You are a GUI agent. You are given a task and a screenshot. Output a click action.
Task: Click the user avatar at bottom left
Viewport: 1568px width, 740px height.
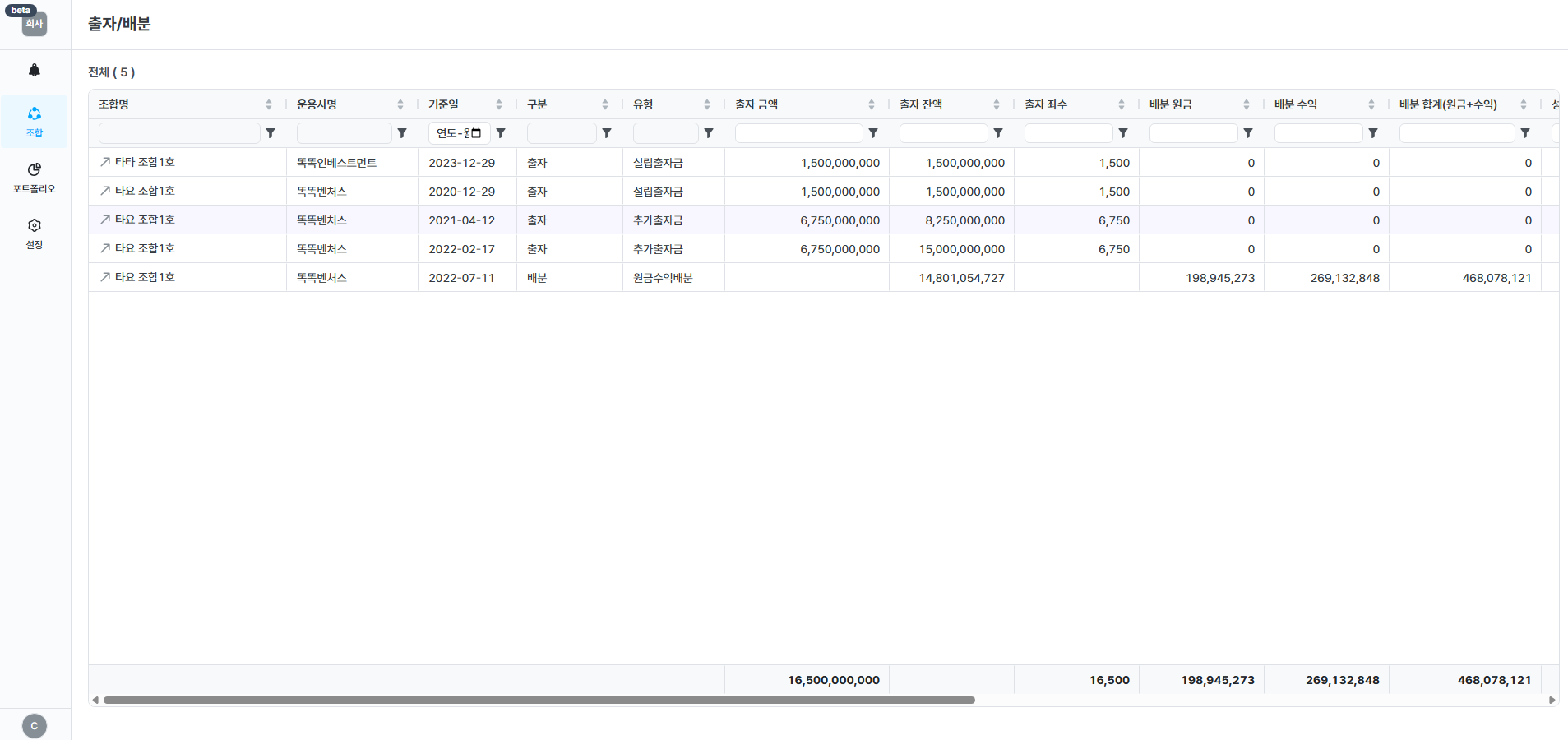[x=35, y=725]
